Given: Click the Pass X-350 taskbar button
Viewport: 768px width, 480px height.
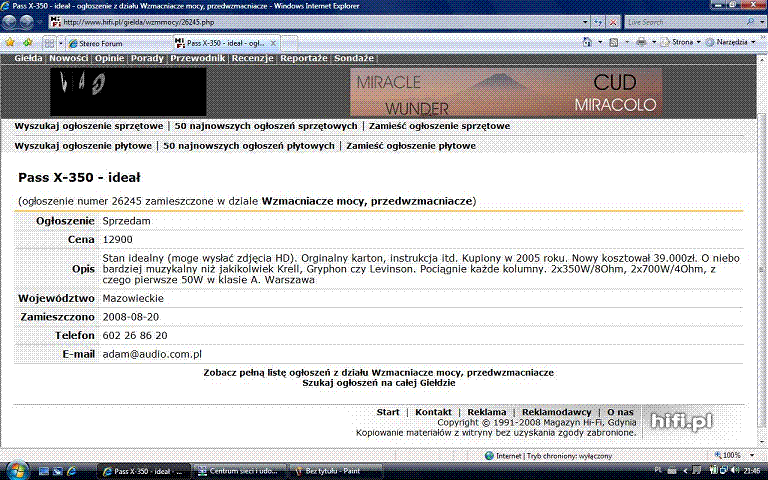Looking at the screenshot, I should 144,471.
